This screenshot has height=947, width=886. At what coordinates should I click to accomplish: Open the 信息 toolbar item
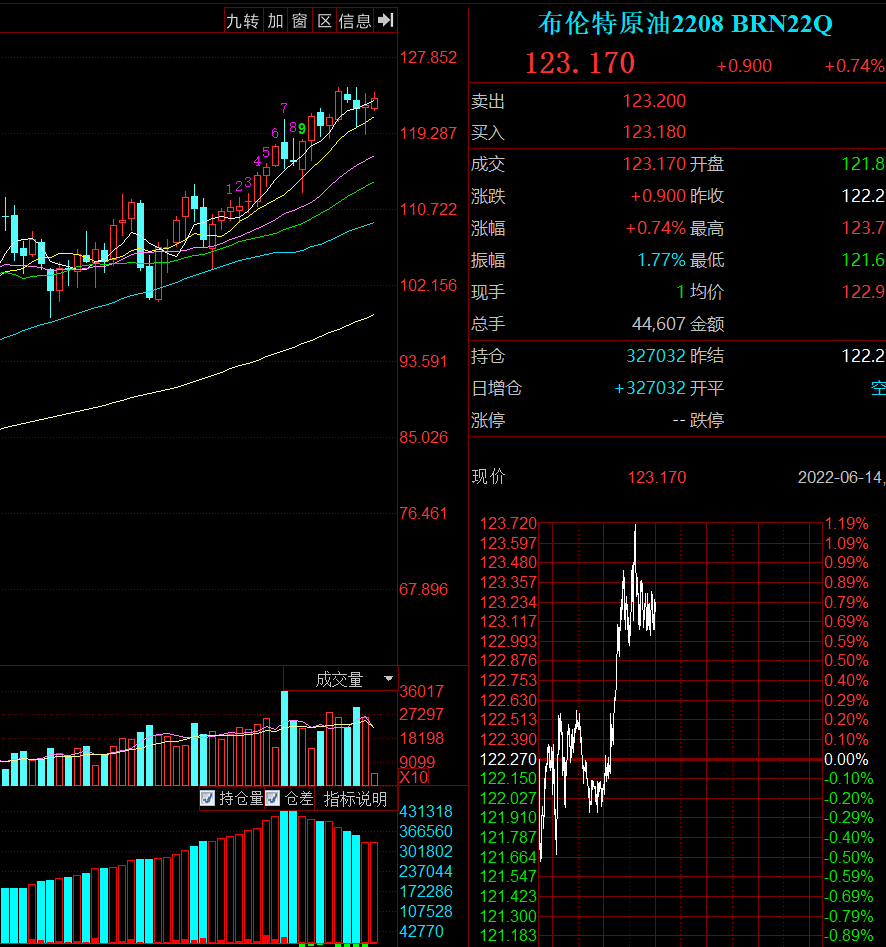tap(355, 21)
